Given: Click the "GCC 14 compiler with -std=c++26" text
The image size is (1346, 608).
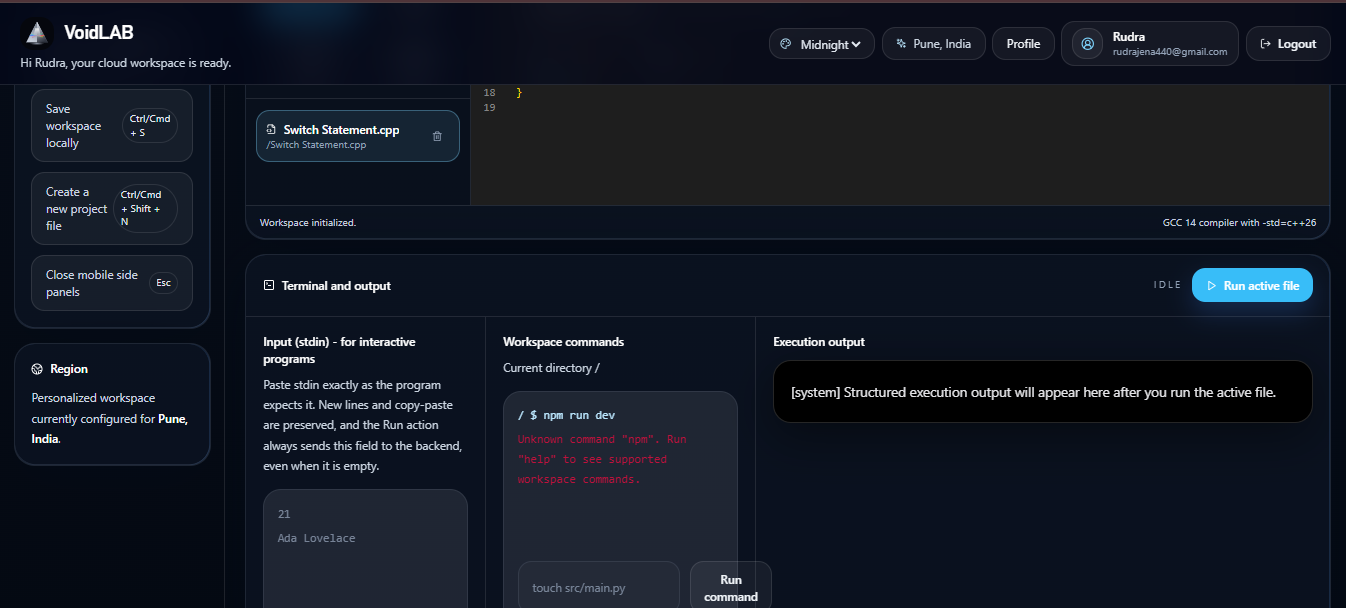Looking at the screenshot, I should coord(1239,222).
